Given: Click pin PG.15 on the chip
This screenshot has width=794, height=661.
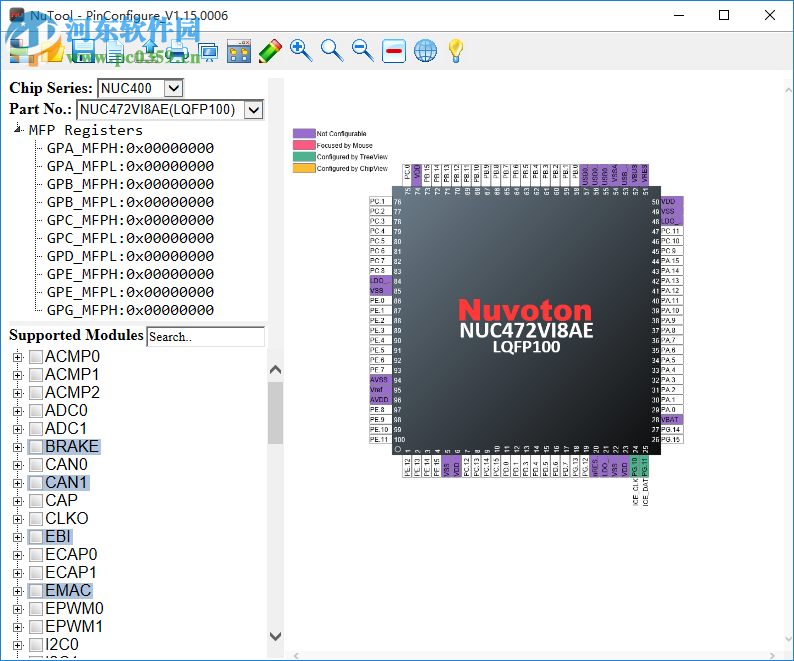Looking at the screenshot, I should click(x=672, y=439).
